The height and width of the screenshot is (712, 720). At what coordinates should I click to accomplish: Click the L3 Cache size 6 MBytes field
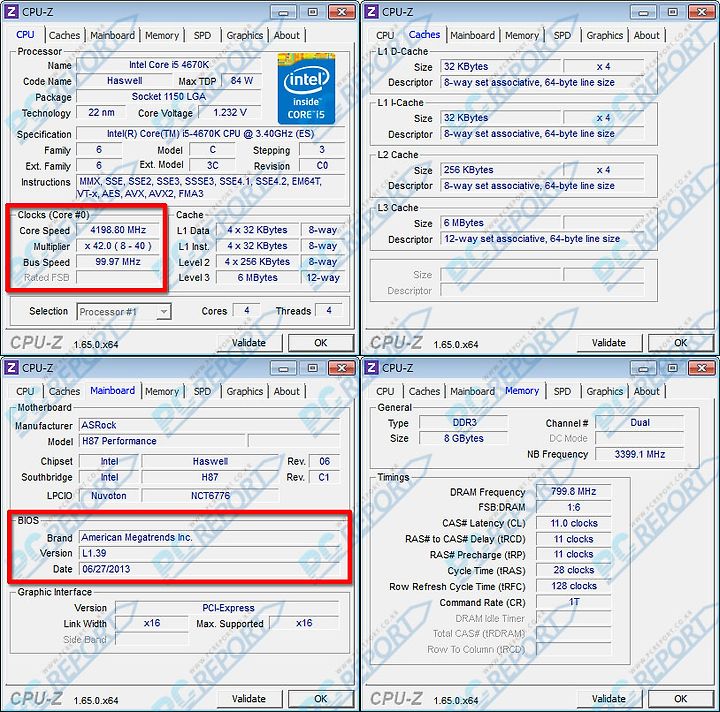click(501, 223)
